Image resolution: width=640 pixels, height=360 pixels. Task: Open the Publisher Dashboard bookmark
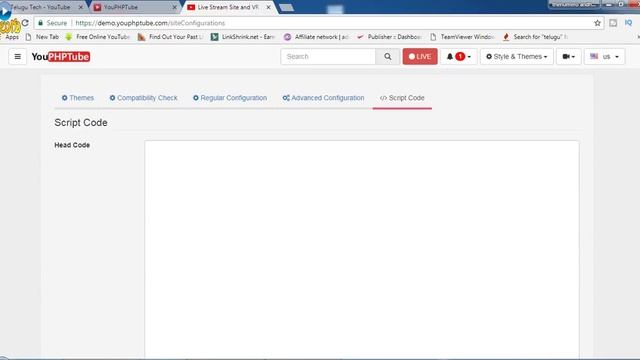tap(389, 37)
